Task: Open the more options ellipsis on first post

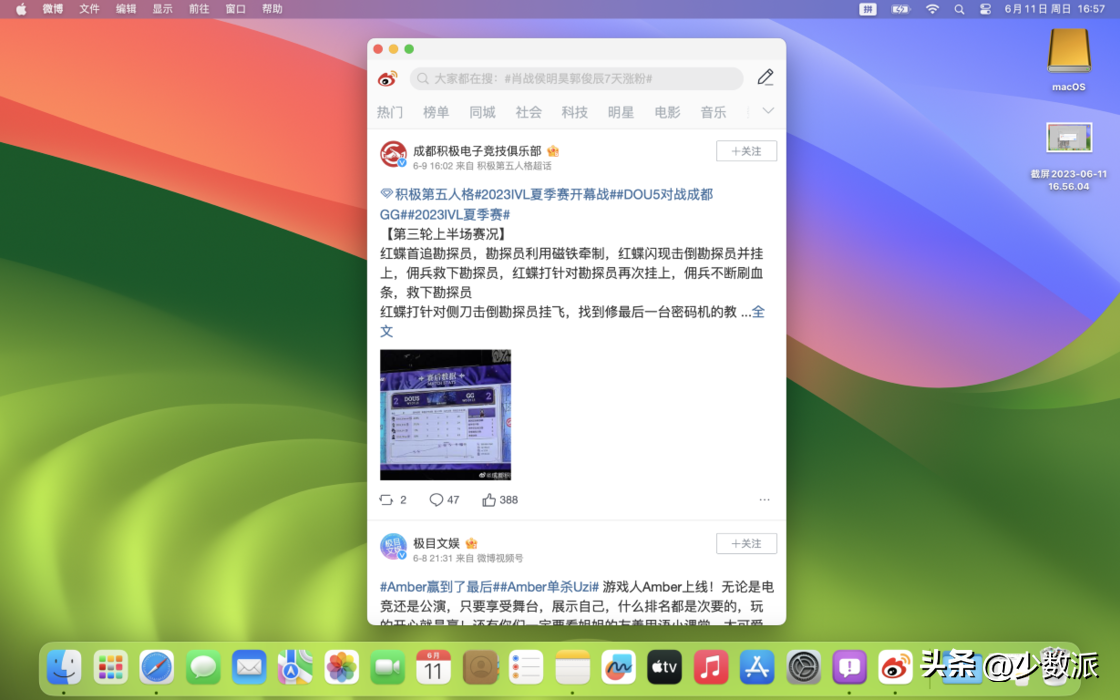Action: 764,500
